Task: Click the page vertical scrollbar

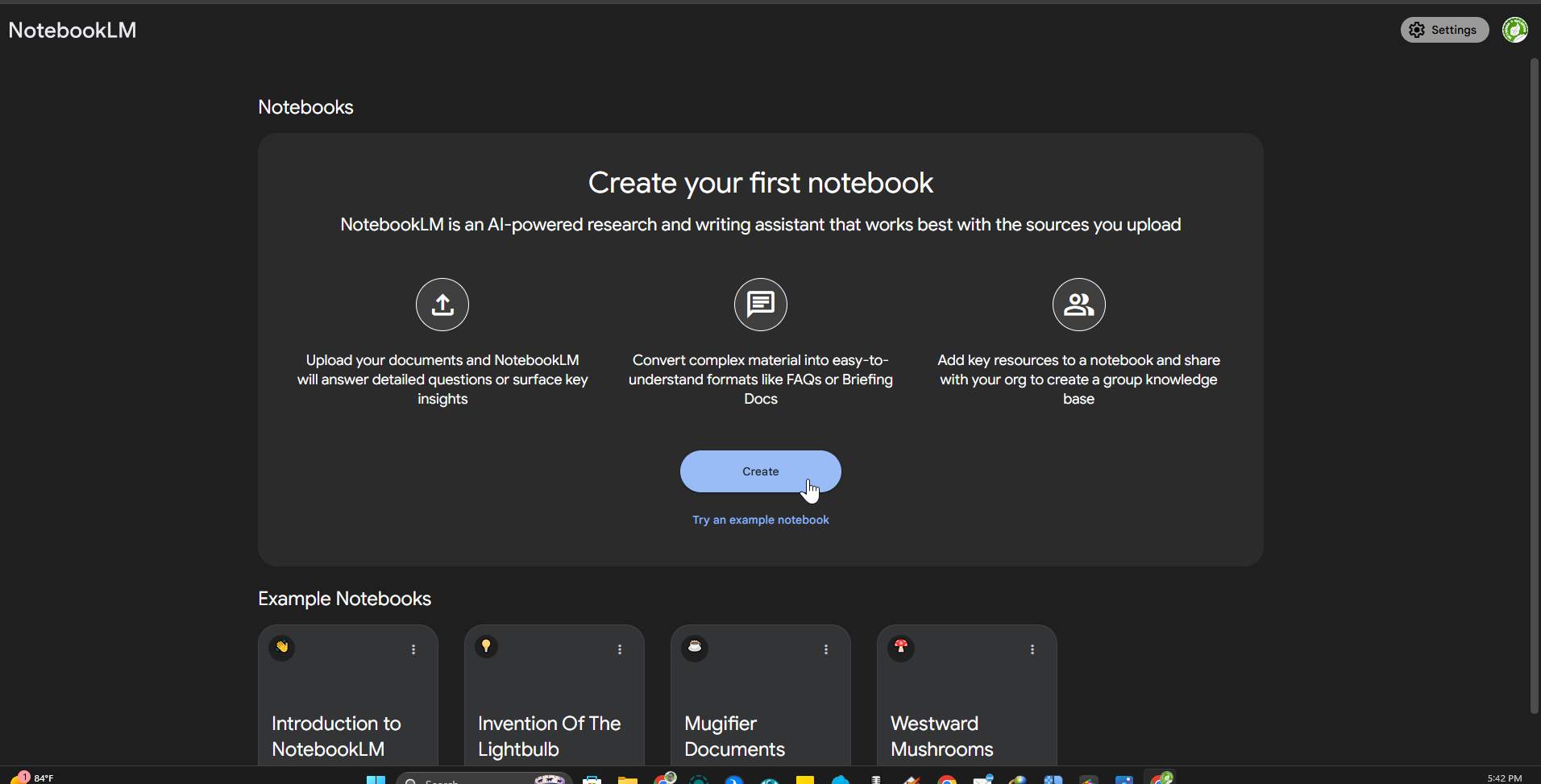Action: coord(1535,386)
